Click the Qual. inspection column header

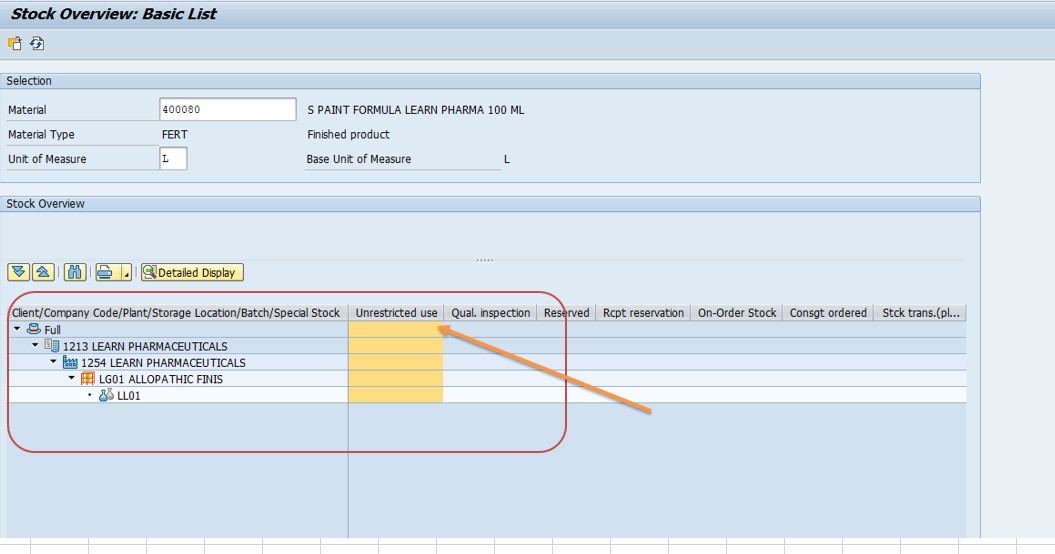click(490, 312)
